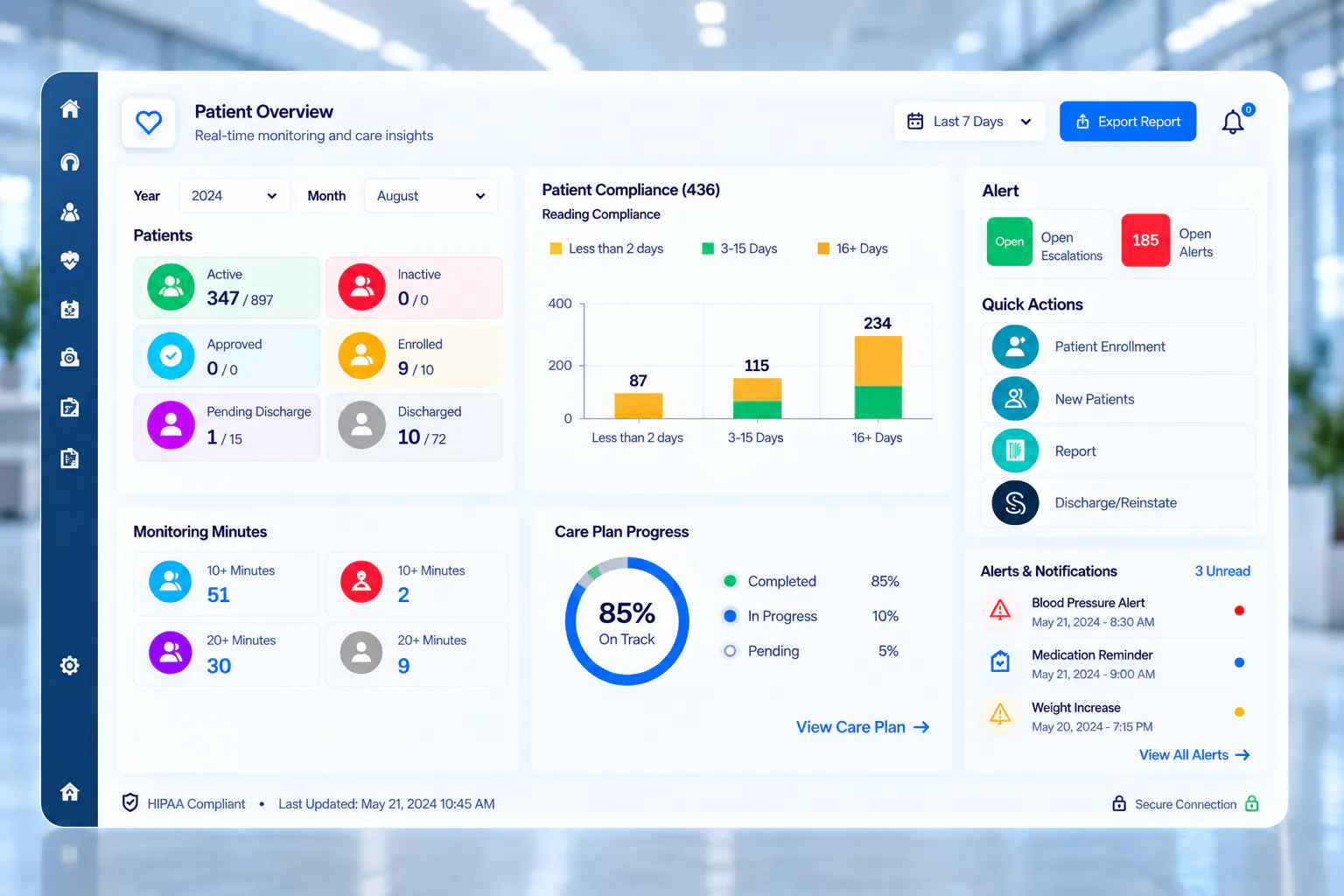Viewport: 1344px width, 896px height.
Task: Click the 85% On Track progress ring
Action: pos(626,621)
